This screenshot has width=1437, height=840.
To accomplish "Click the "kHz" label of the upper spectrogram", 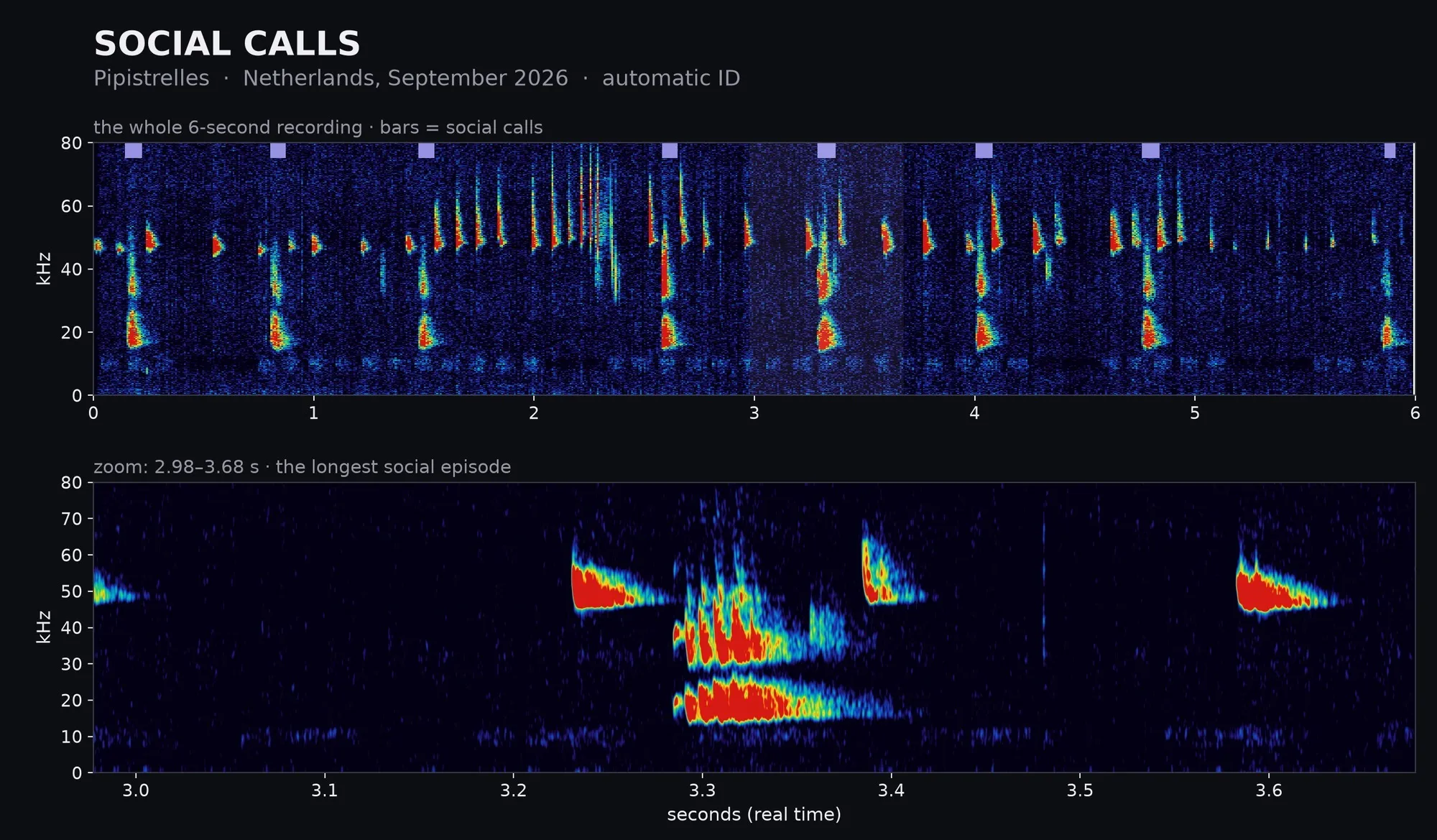I will click(x=43, y=269).
